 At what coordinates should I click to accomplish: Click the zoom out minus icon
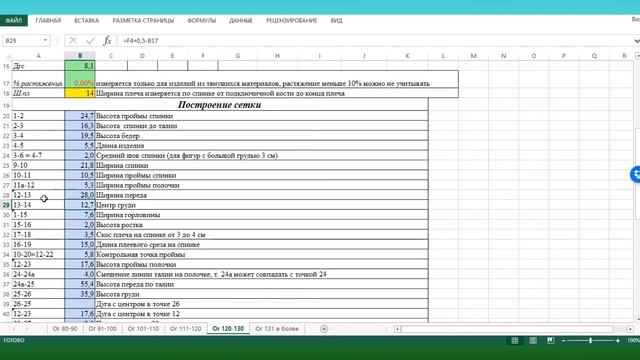coord(564,340)
